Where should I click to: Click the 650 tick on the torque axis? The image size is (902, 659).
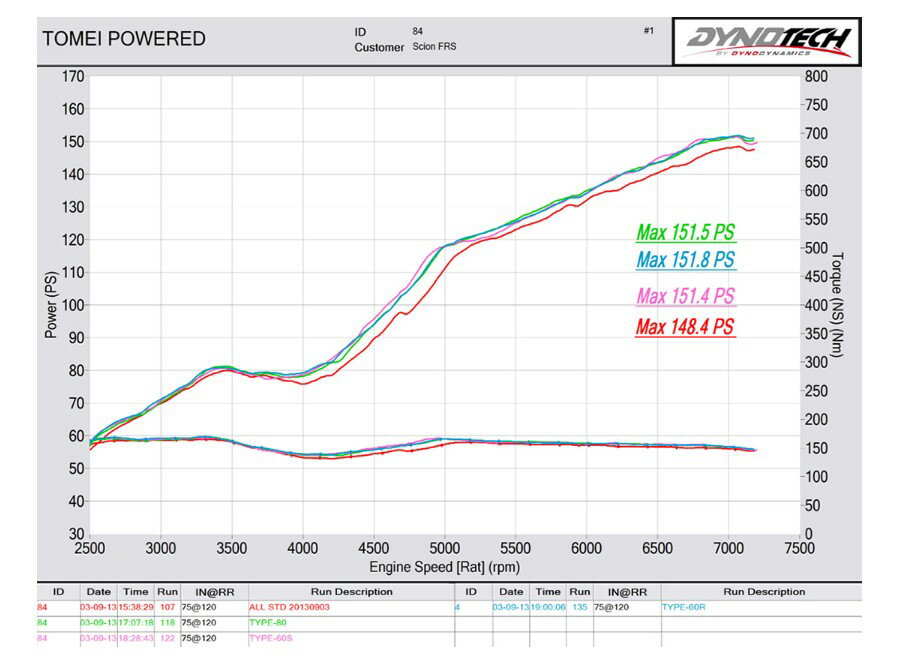click(816, 162)
